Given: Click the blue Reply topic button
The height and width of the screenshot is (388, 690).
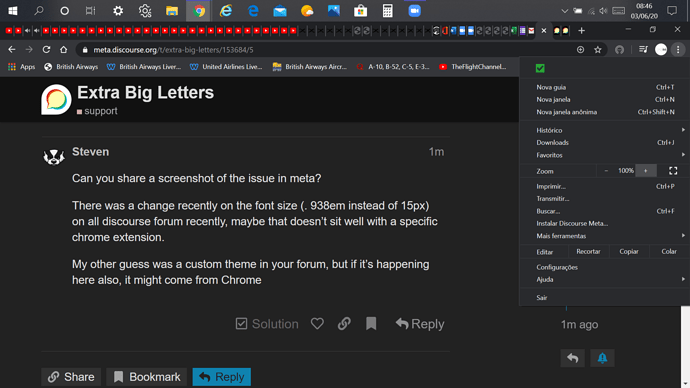Looking at the screenshot, I should click(222, 377).
